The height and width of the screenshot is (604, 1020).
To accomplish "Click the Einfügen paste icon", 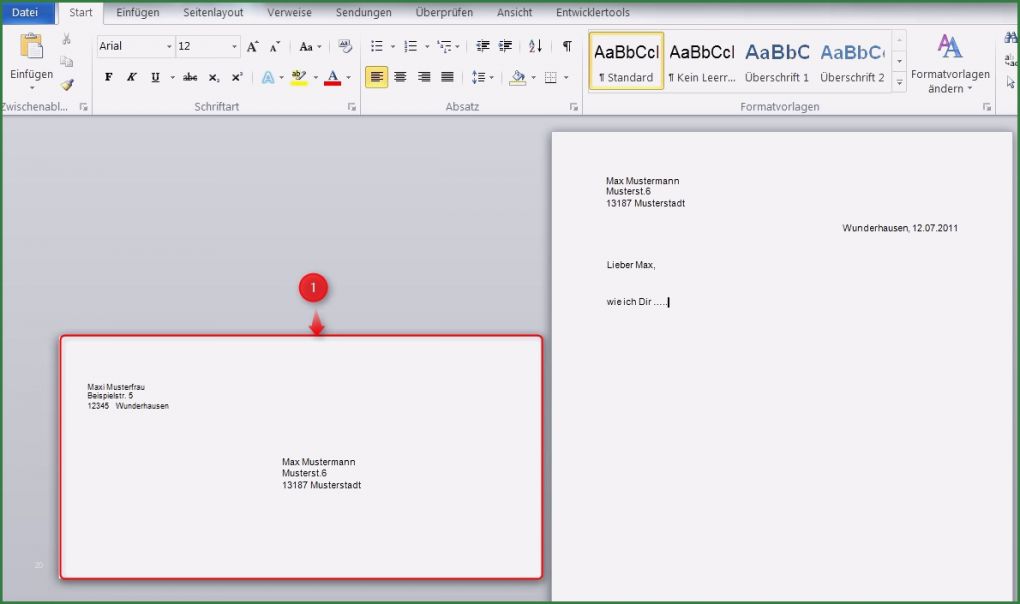I will coord(31,48).
